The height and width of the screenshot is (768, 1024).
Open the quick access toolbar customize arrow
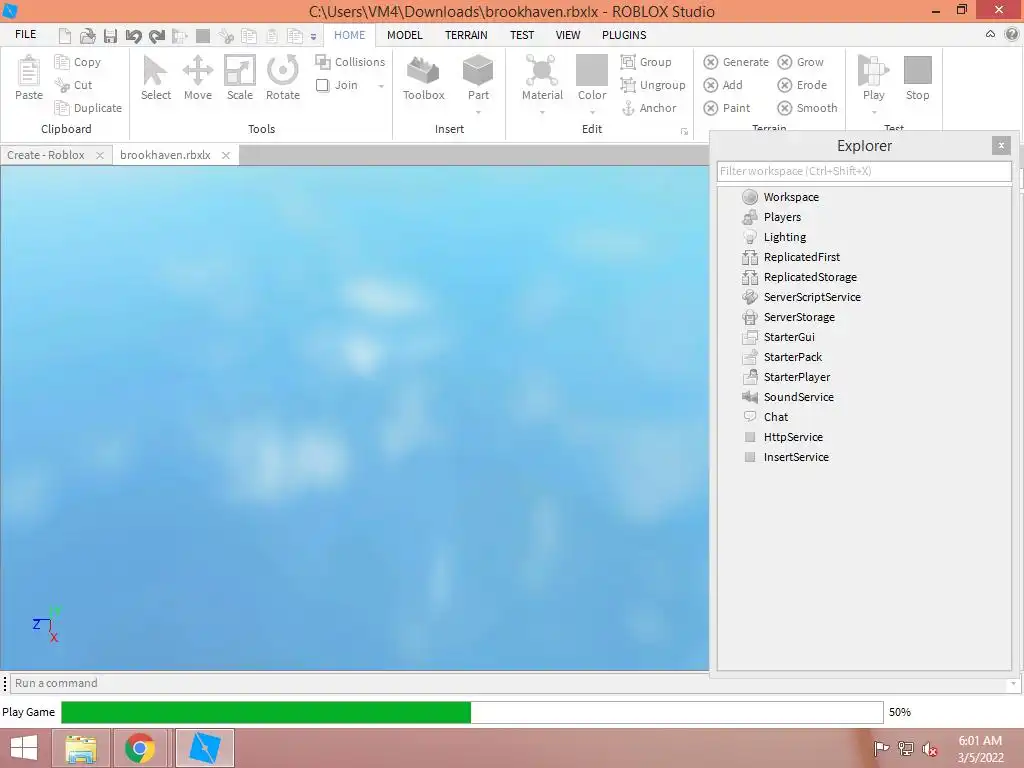tap(313, 37)
